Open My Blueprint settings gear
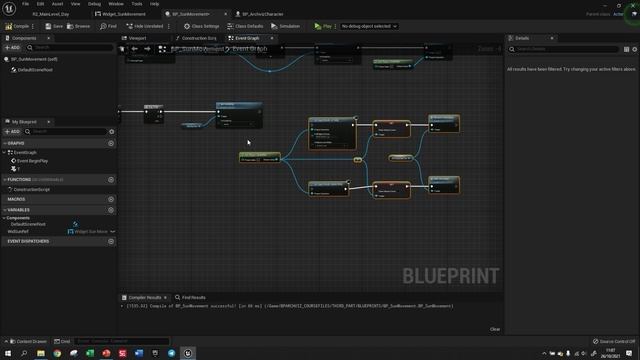 [x=111, y=131]
